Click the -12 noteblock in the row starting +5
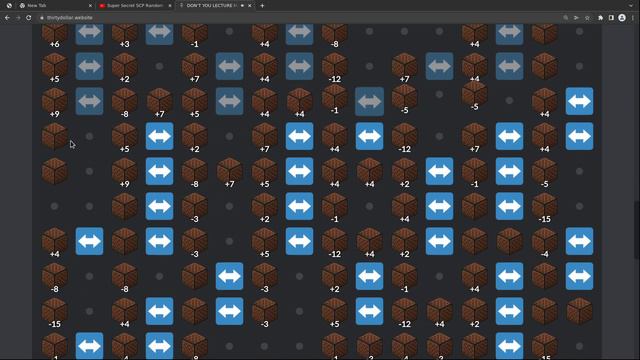Viewport: 640px width, 360px height. click(x=335, y=68)
